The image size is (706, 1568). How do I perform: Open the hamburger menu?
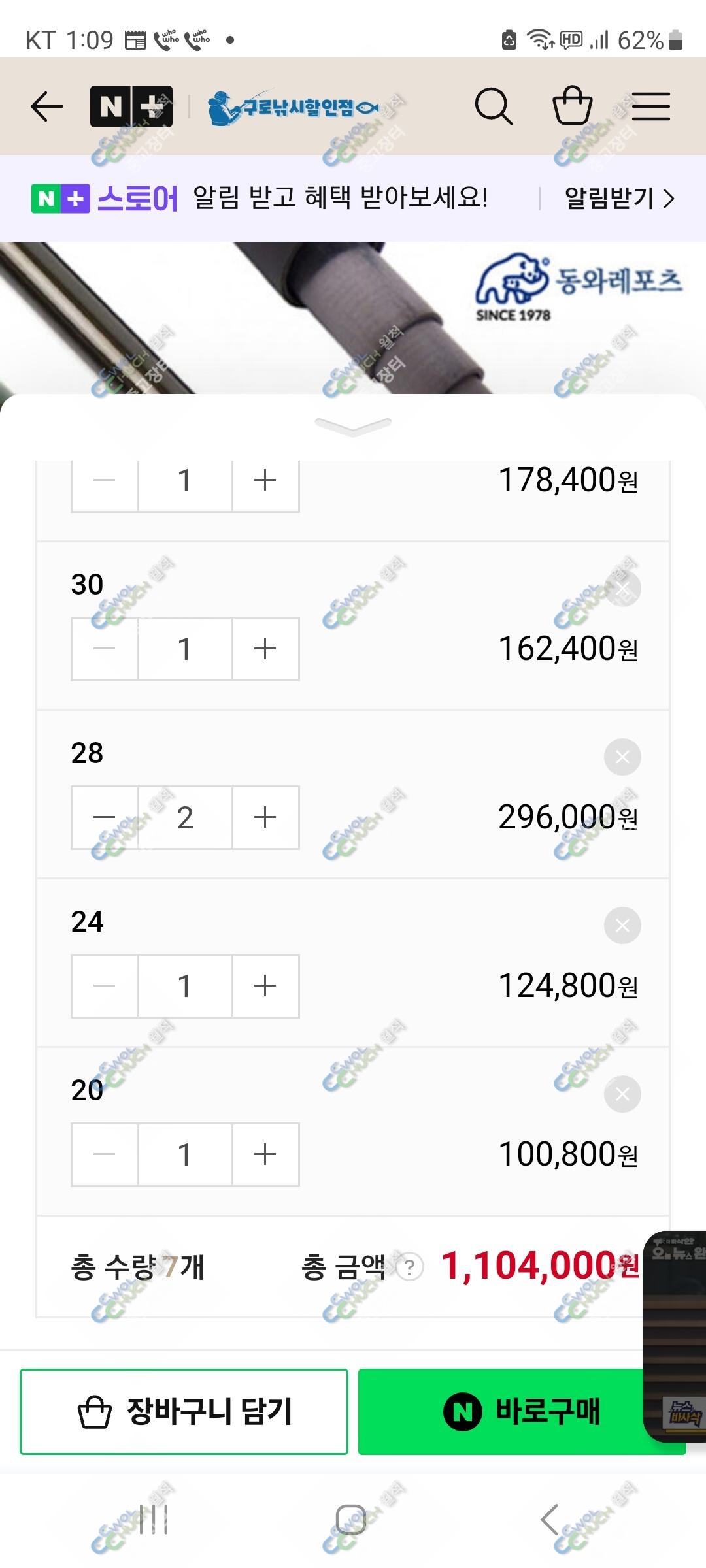[x=651, y=106]
